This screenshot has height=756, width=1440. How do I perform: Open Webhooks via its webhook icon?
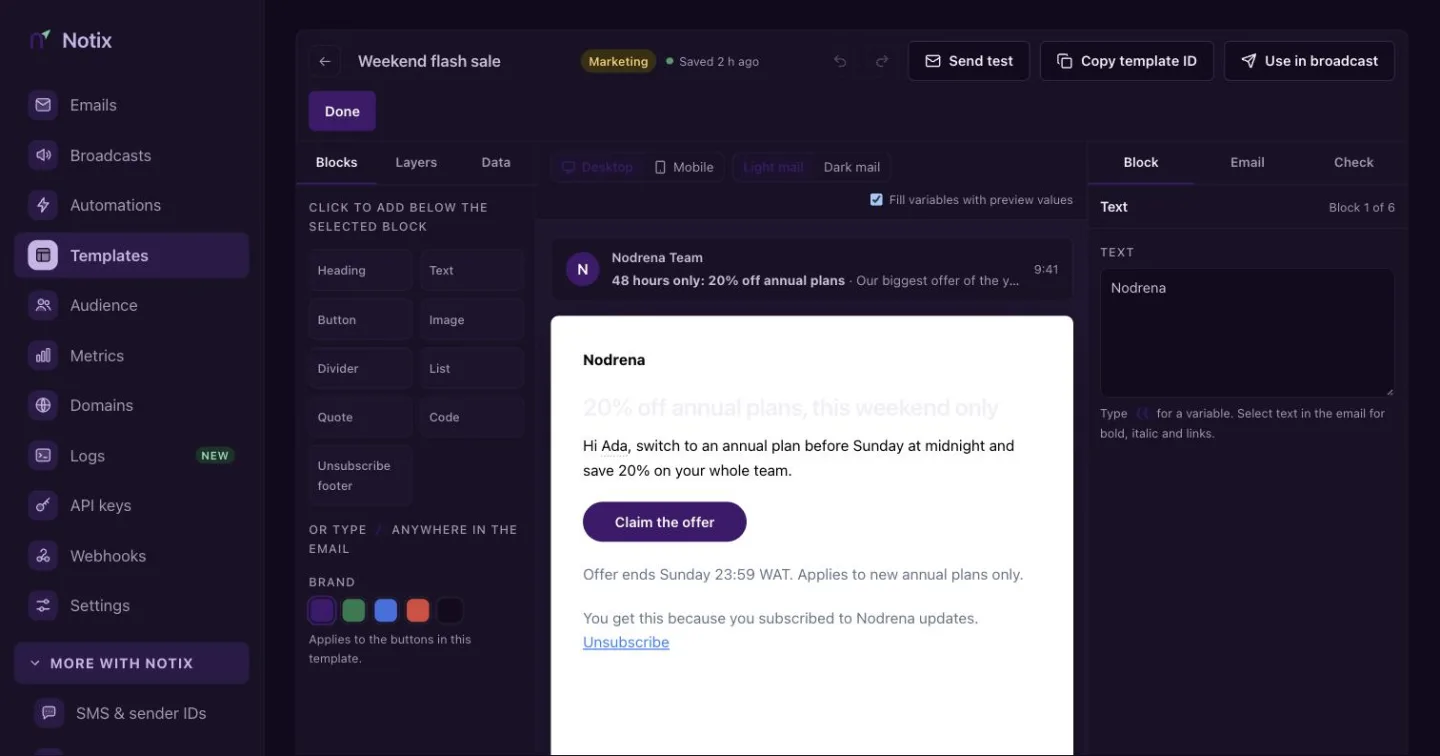tap(43, 555)
